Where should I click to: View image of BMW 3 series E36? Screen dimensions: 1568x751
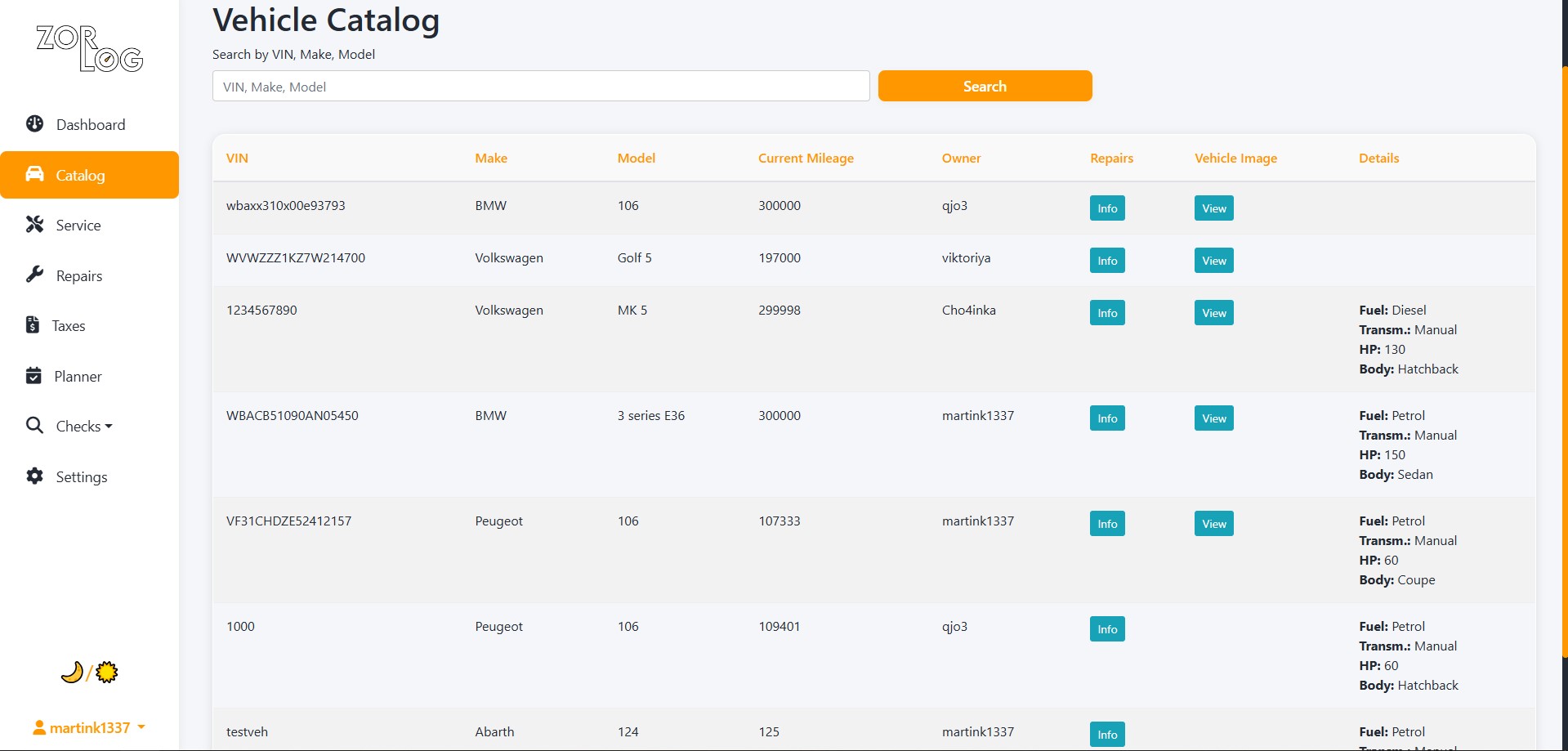point(1213,418)
